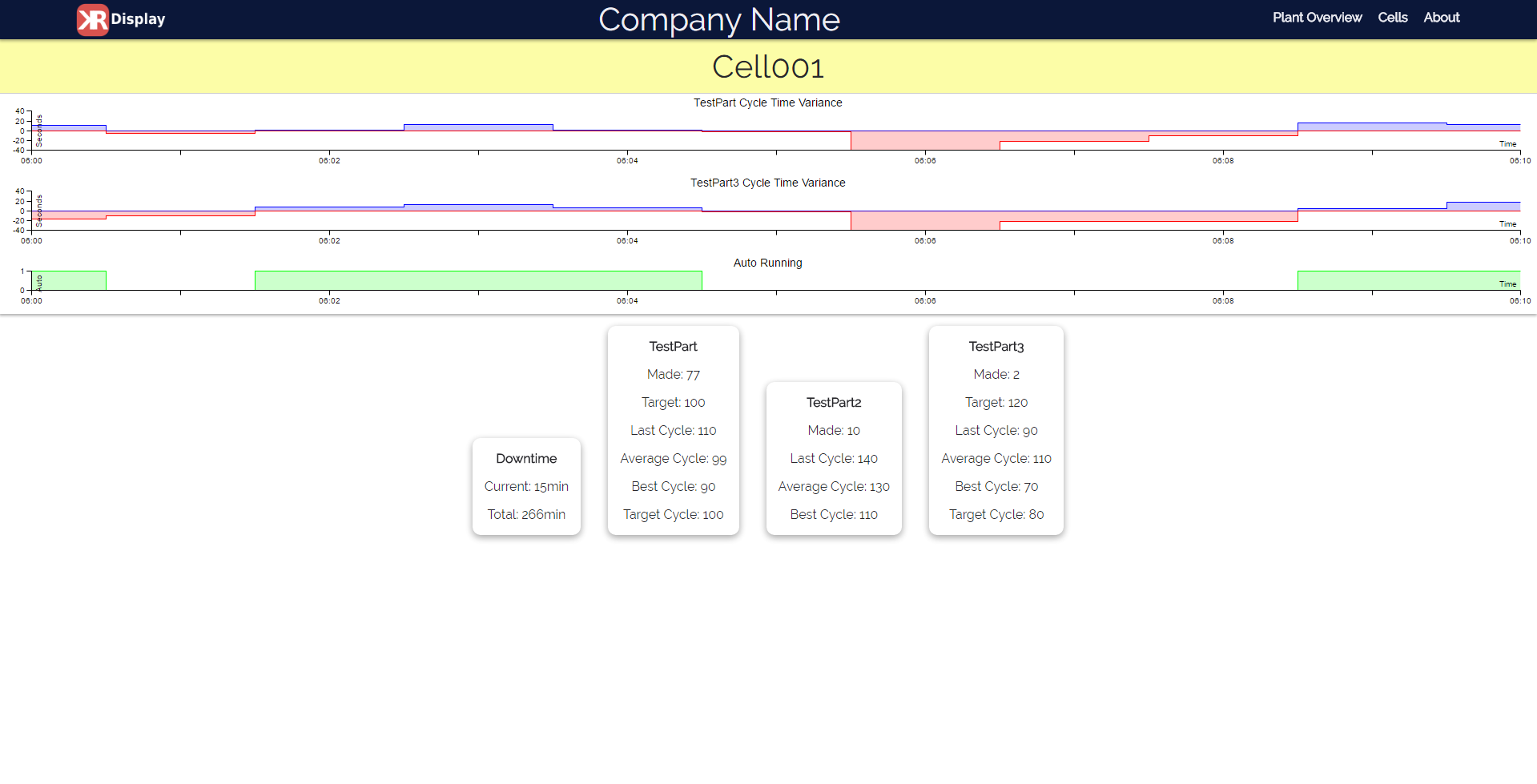
Task: Click the Cell001 title banner
Action: pyautogui.click(x=768, y=66)
